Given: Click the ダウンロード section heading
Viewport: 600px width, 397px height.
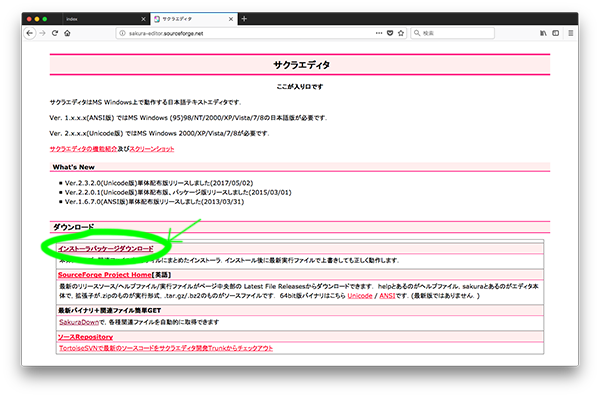Looking at the screenshot, I should [x=73, y=227].
